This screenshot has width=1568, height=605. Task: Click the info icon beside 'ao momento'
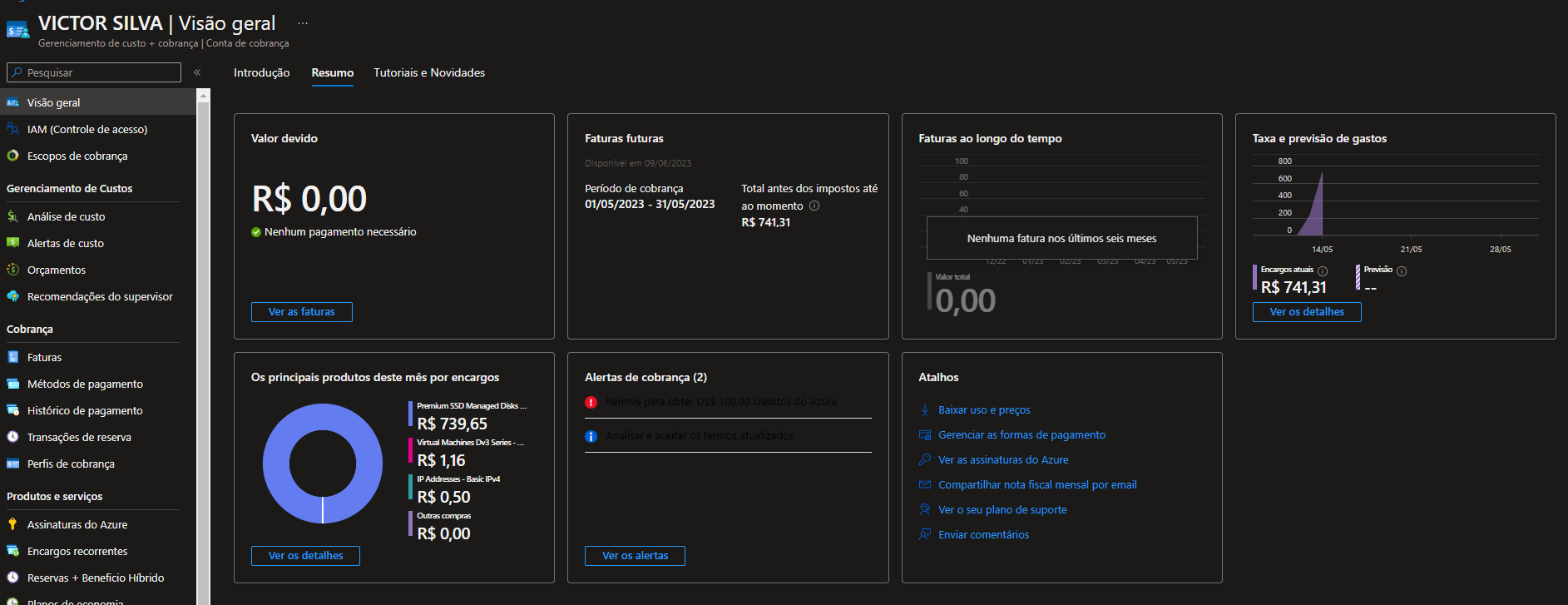[x=814, y=206]
